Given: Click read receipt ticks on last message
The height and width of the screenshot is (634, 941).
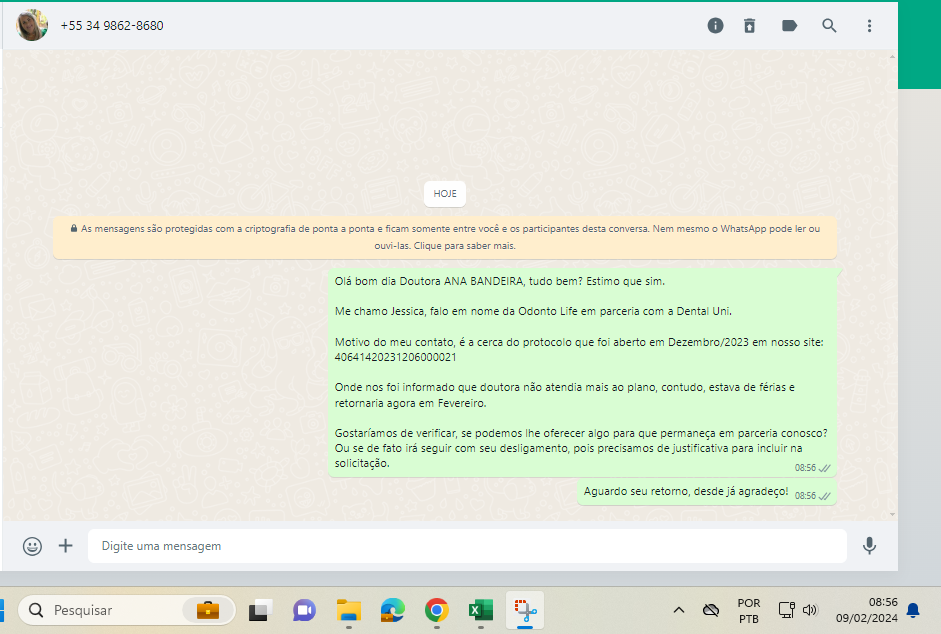Looking at the screenshot, I should 825,496.
